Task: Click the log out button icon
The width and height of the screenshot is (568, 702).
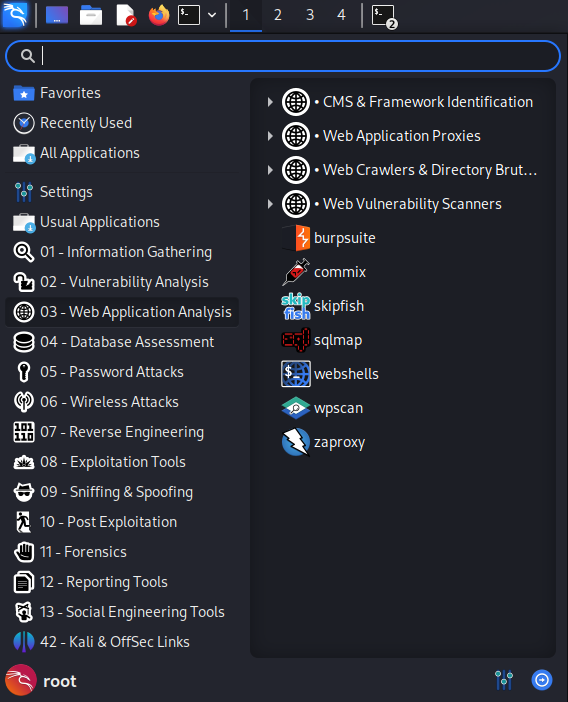Action: click(x=542, y=681)
